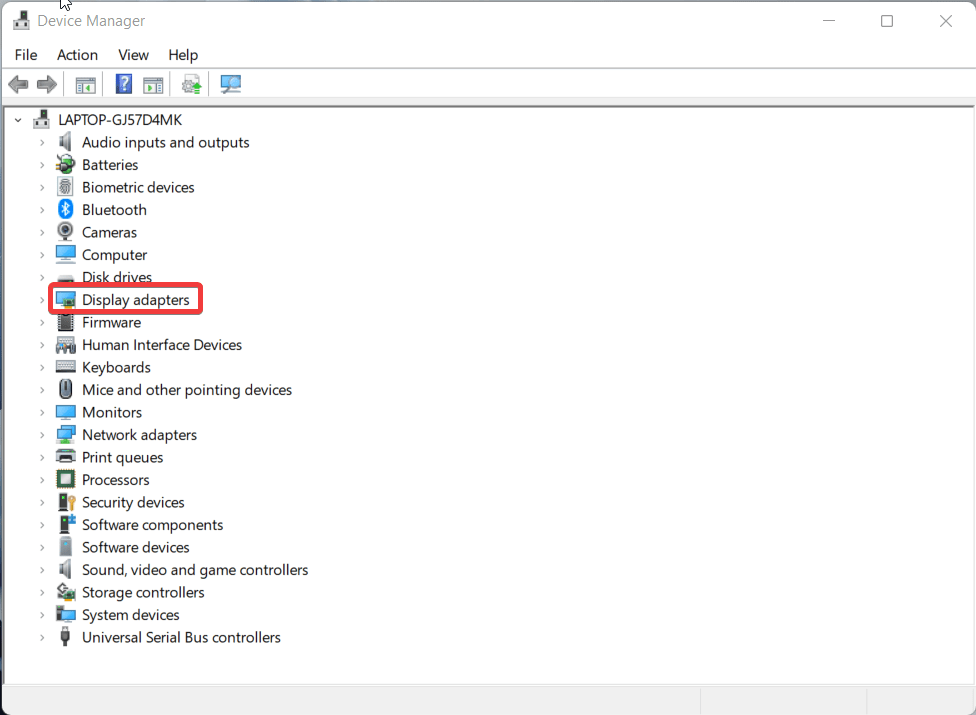
Task: Select the Bluetooth device category
Action: 113,209
